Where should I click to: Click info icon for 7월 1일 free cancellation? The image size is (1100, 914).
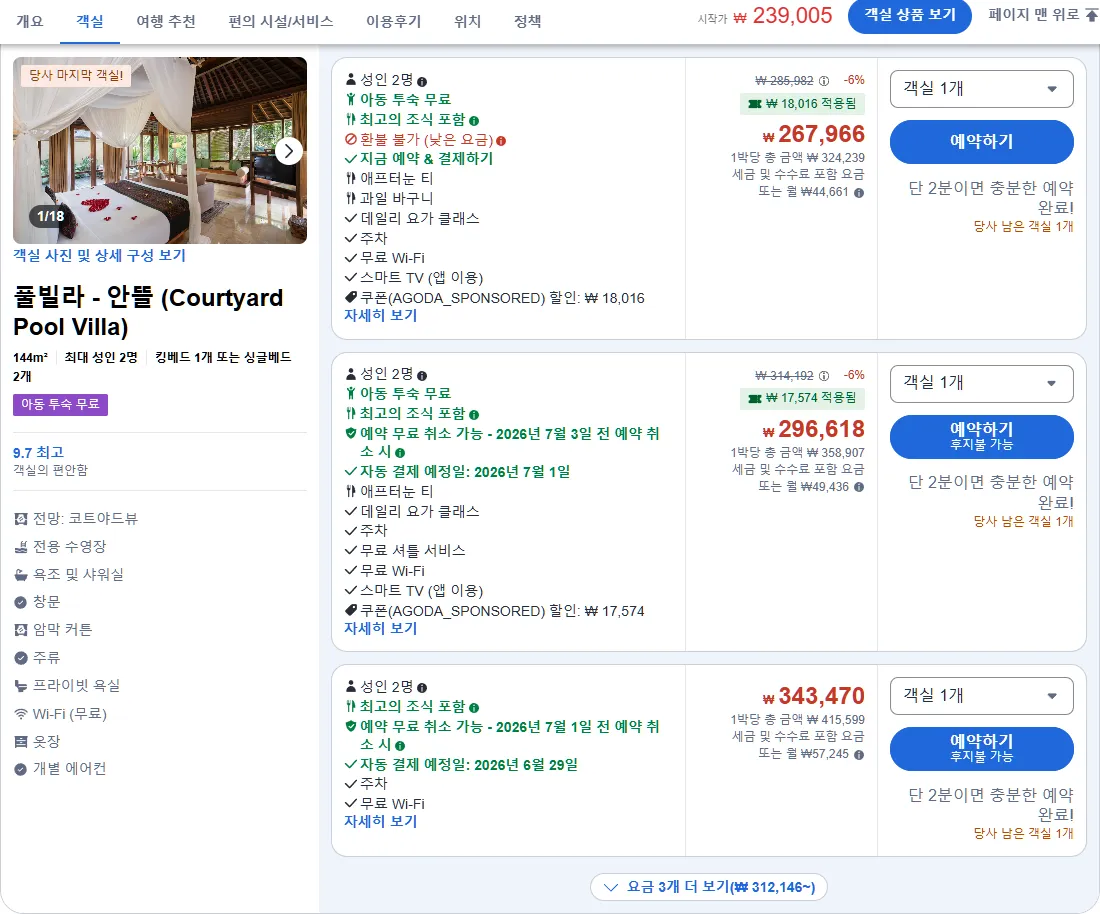coord(400,746)
